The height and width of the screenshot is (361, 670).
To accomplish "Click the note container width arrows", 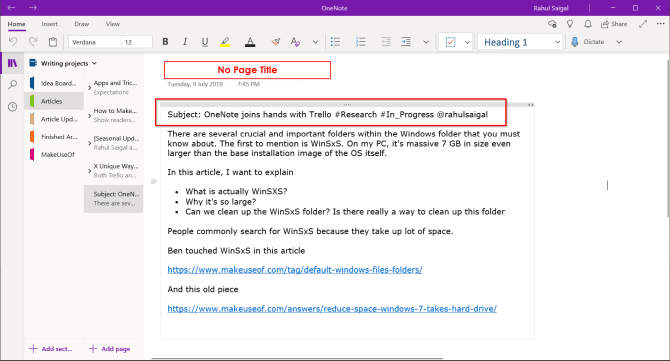I will (x=530, y=105).
